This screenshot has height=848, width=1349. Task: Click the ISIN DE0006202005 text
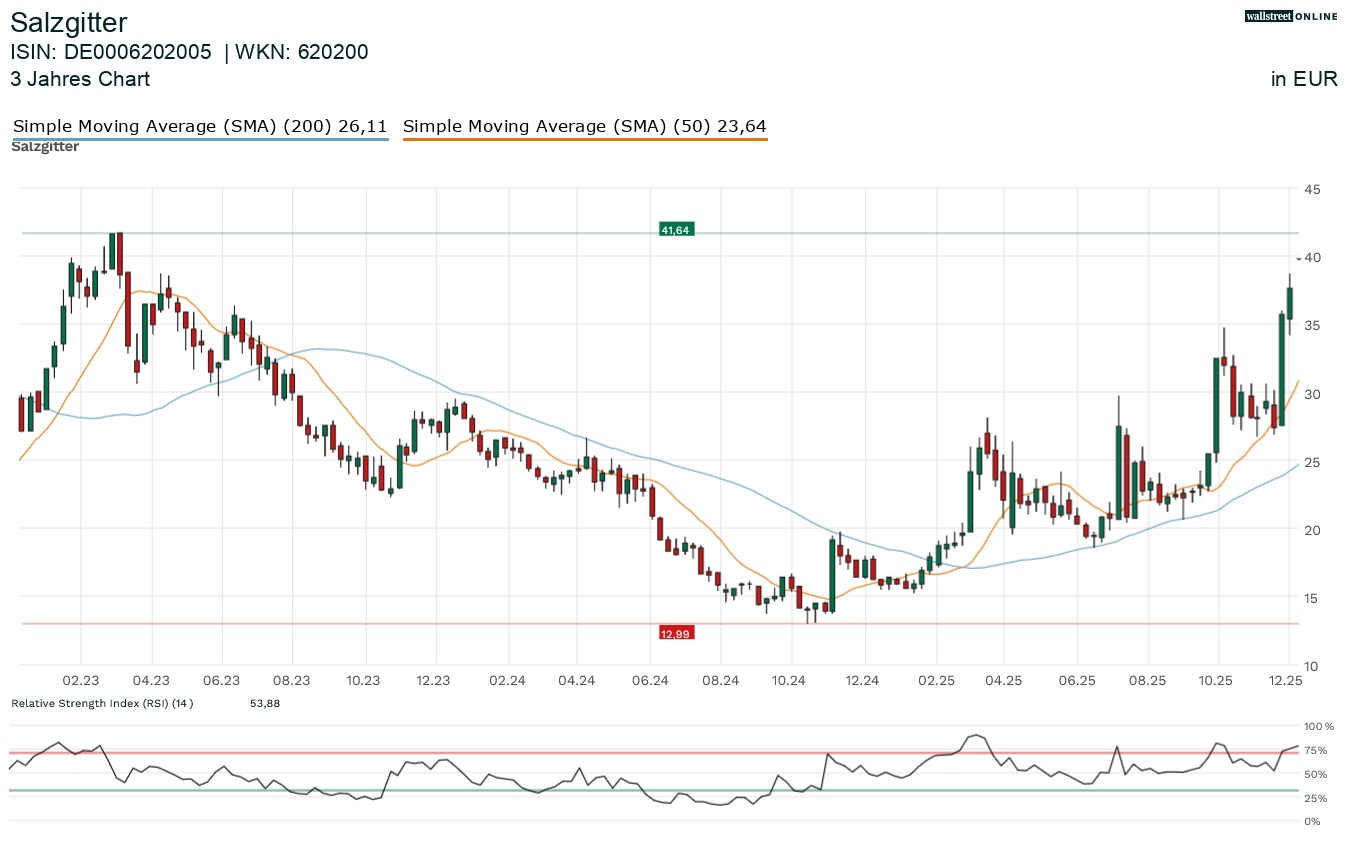pos(111,52)
